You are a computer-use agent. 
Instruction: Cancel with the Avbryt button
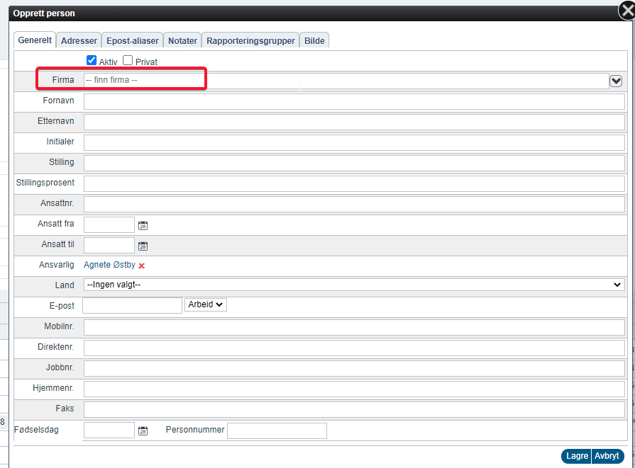(x=608, y=456)
